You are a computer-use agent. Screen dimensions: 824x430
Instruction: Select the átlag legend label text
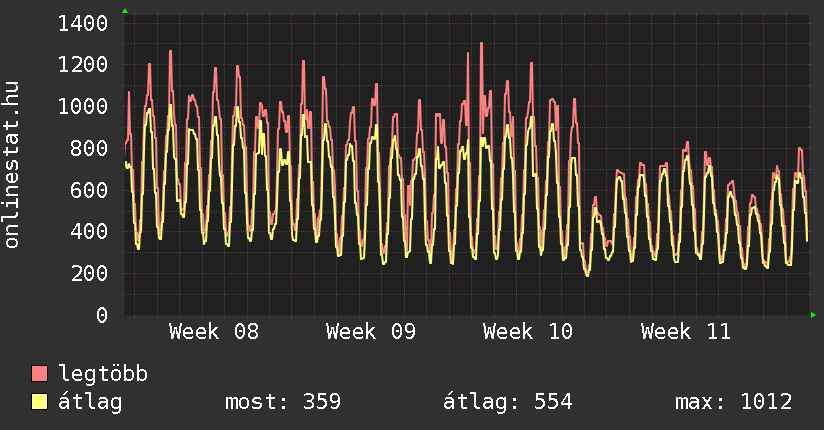tap(90, 402)
